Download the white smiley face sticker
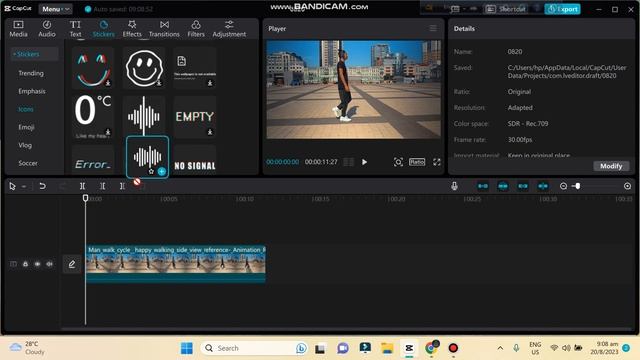The height and width of the screenshot is (360, 640). (159, 83)
